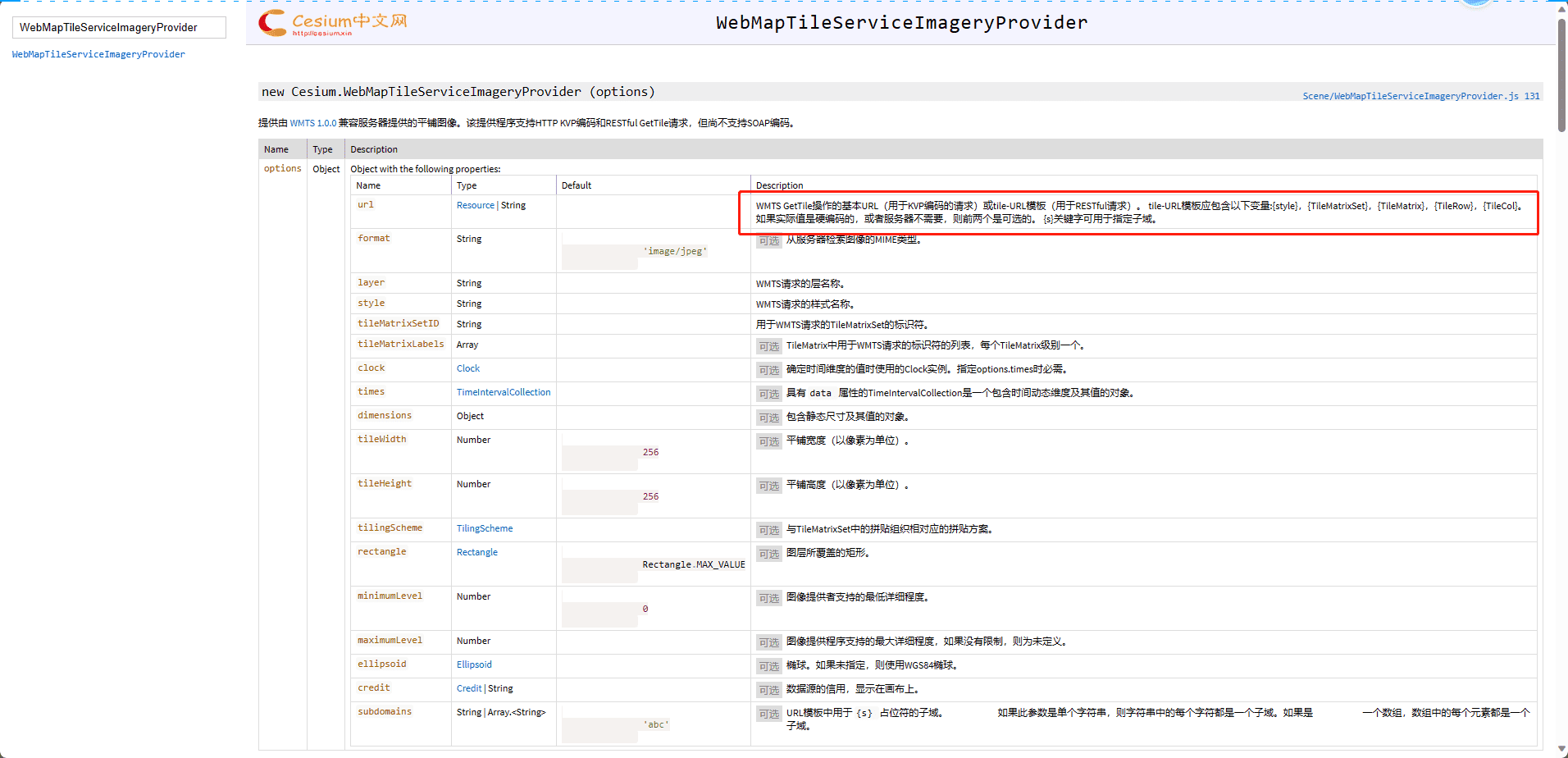Select the 'times' parameter name
The height and width of the screenshot is (758, 1568).
tap(371, 391)
